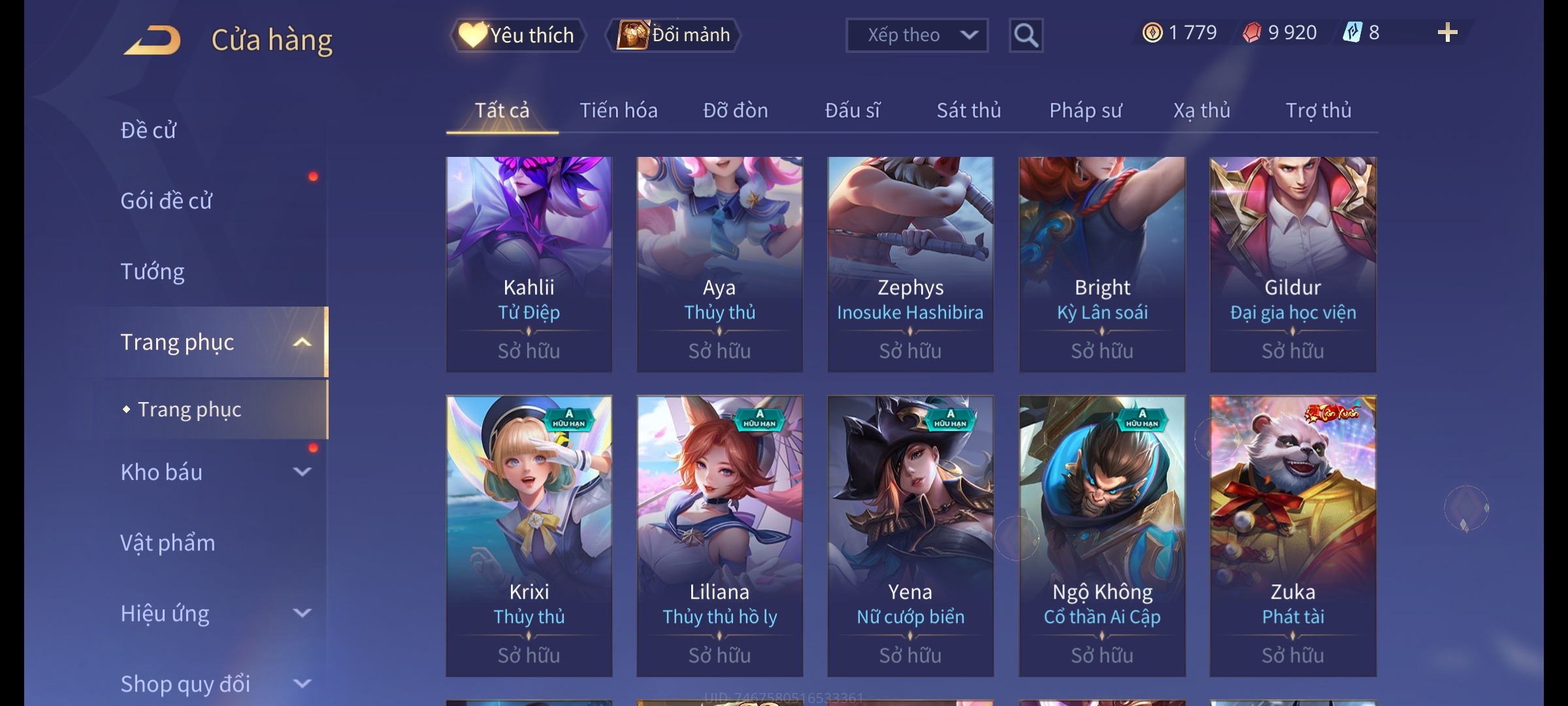Viewport: 1568px width, 706px height.
Task: Click the blue voucher ticket icon
Action: pyautogui.click(x=1352, y=33)
